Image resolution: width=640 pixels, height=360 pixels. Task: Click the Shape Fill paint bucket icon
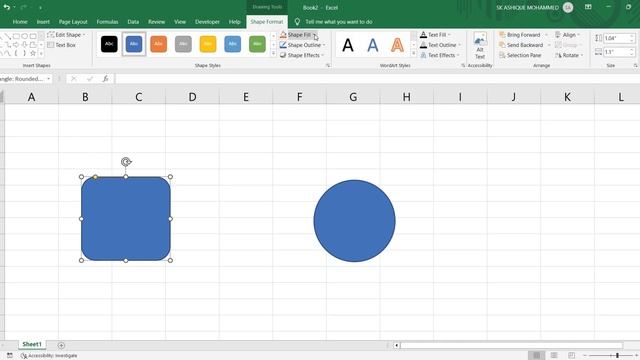click(x=283, y=35)
